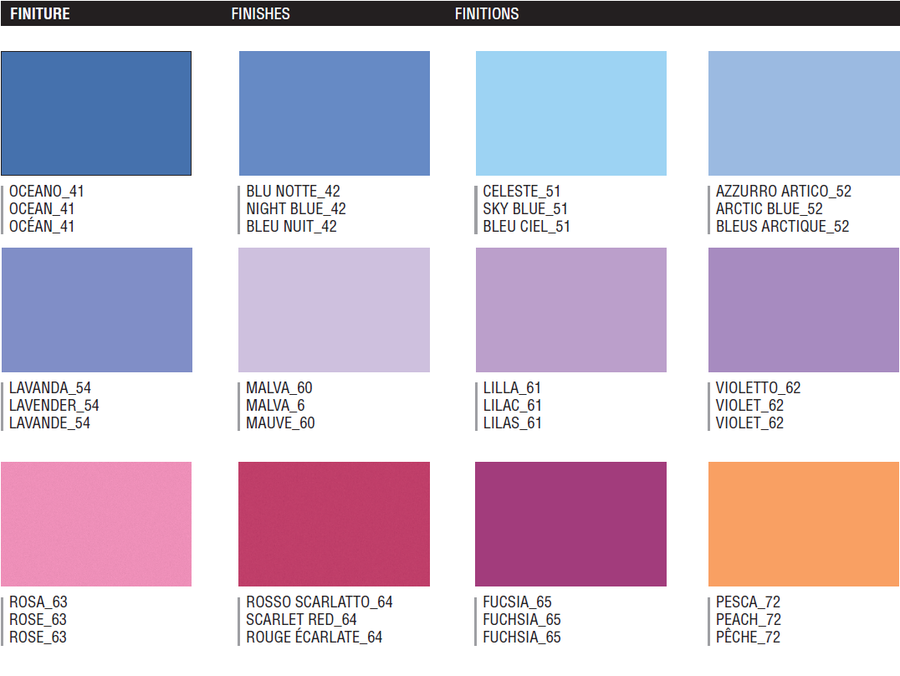Click the SKY BLUE_51 label

coord(525,209)
